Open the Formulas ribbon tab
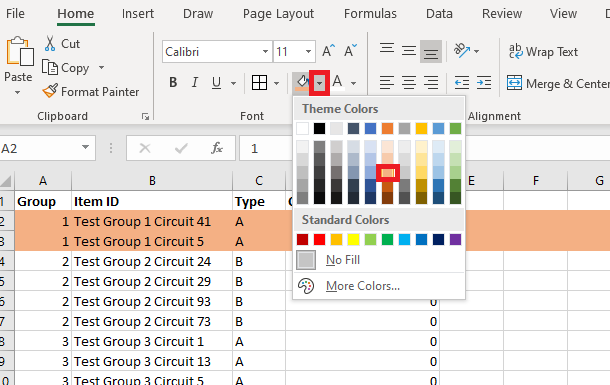This screenshot has height=385, width=610. pos(370,14)
